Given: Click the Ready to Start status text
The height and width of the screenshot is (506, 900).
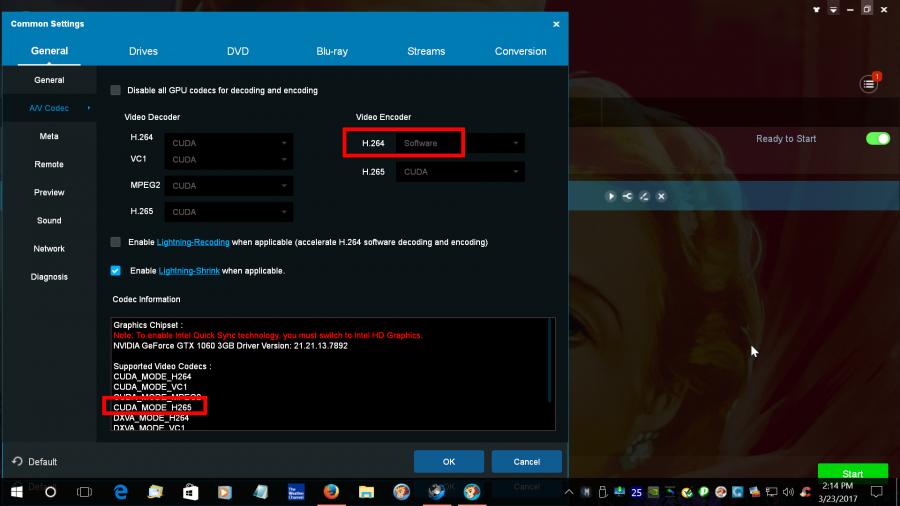Looking at the screenshot, I should (x=786, y=139).
